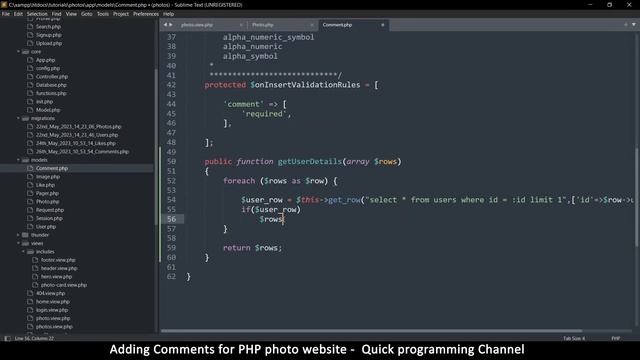Image resolution: width=640 pixels, height=360 pixels.
Task: Open photo-card.view.php in includes
Action: pos(64,285)
